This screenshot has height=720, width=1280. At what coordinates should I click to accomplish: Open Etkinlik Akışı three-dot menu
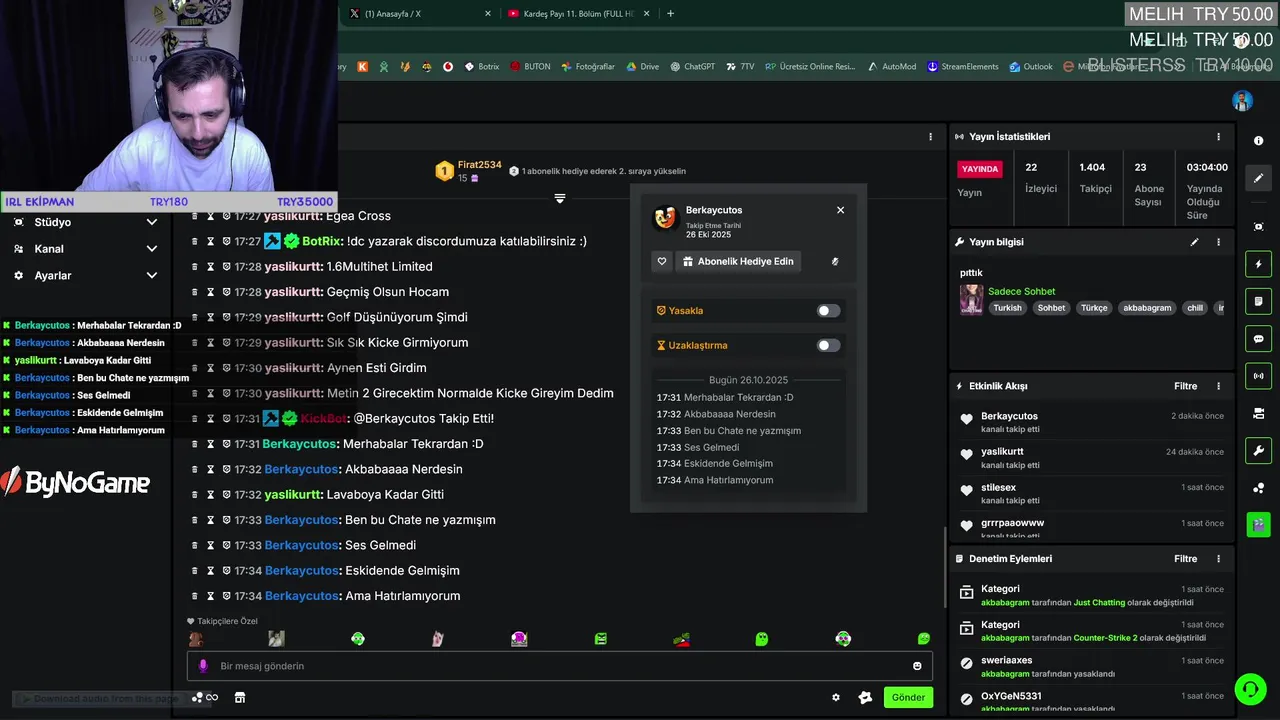click(1218, 386)
